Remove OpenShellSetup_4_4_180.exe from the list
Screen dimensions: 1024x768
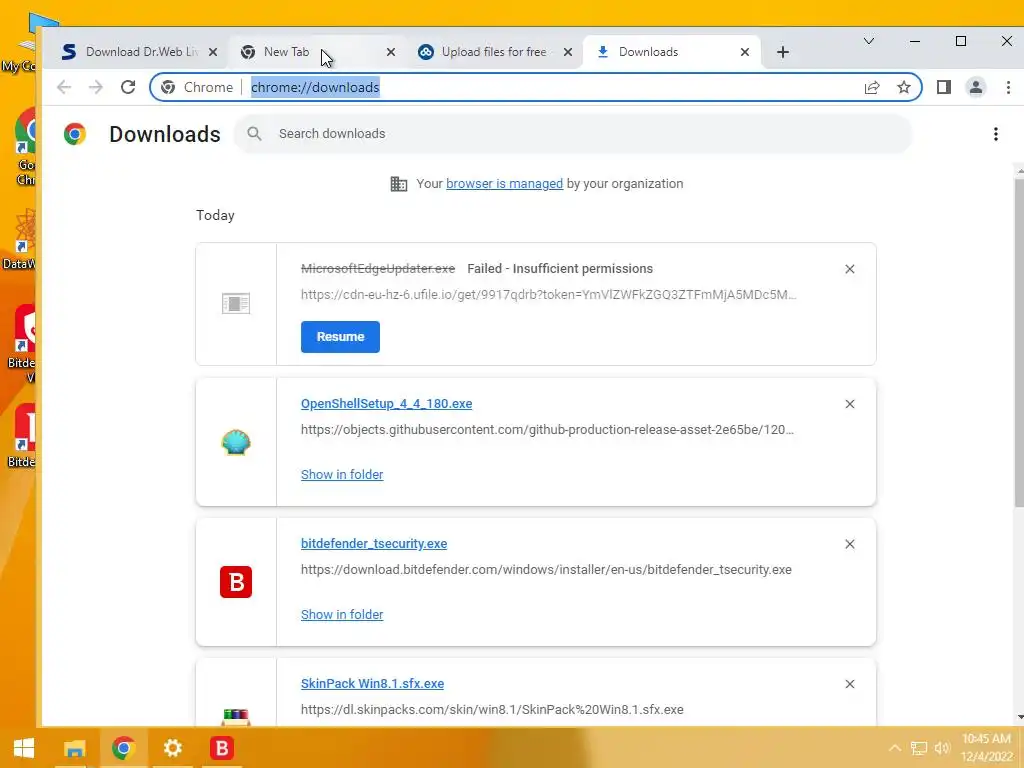click(x=850, y=404)
